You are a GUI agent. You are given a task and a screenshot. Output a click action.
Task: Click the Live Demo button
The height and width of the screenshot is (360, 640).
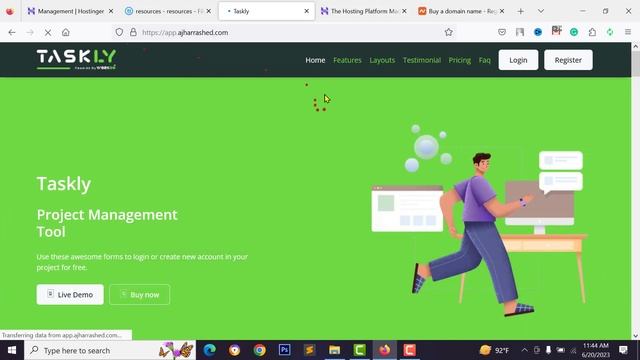coord(70,294)
